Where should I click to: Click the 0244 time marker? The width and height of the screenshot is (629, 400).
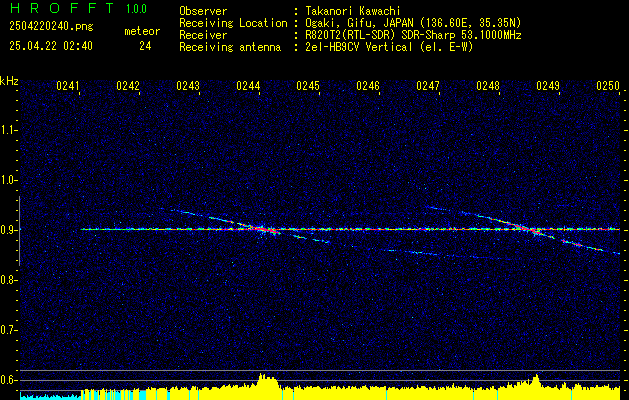tap(248, 86)
